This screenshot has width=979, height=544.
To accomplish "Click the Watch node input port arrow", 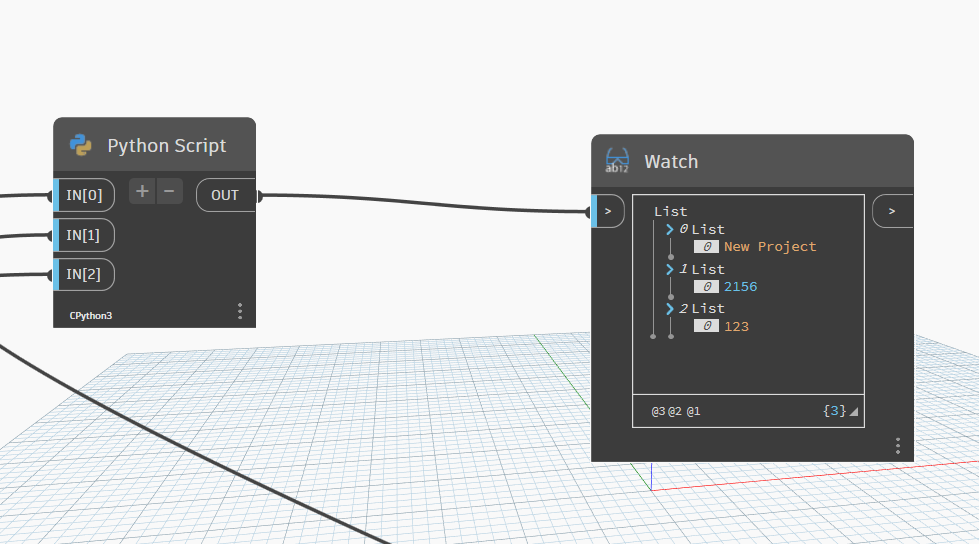I will pos(608,211).
